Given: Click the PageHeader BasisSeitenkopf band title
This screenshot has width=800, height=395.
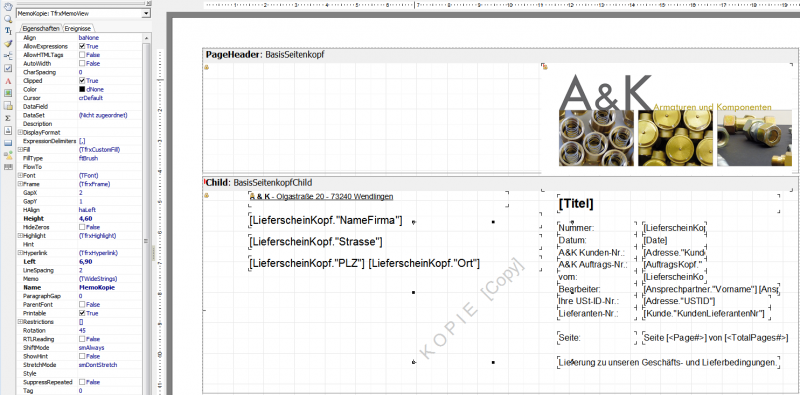Looking at the screenshot, I should pyautogui.click(x=265, y=55).
